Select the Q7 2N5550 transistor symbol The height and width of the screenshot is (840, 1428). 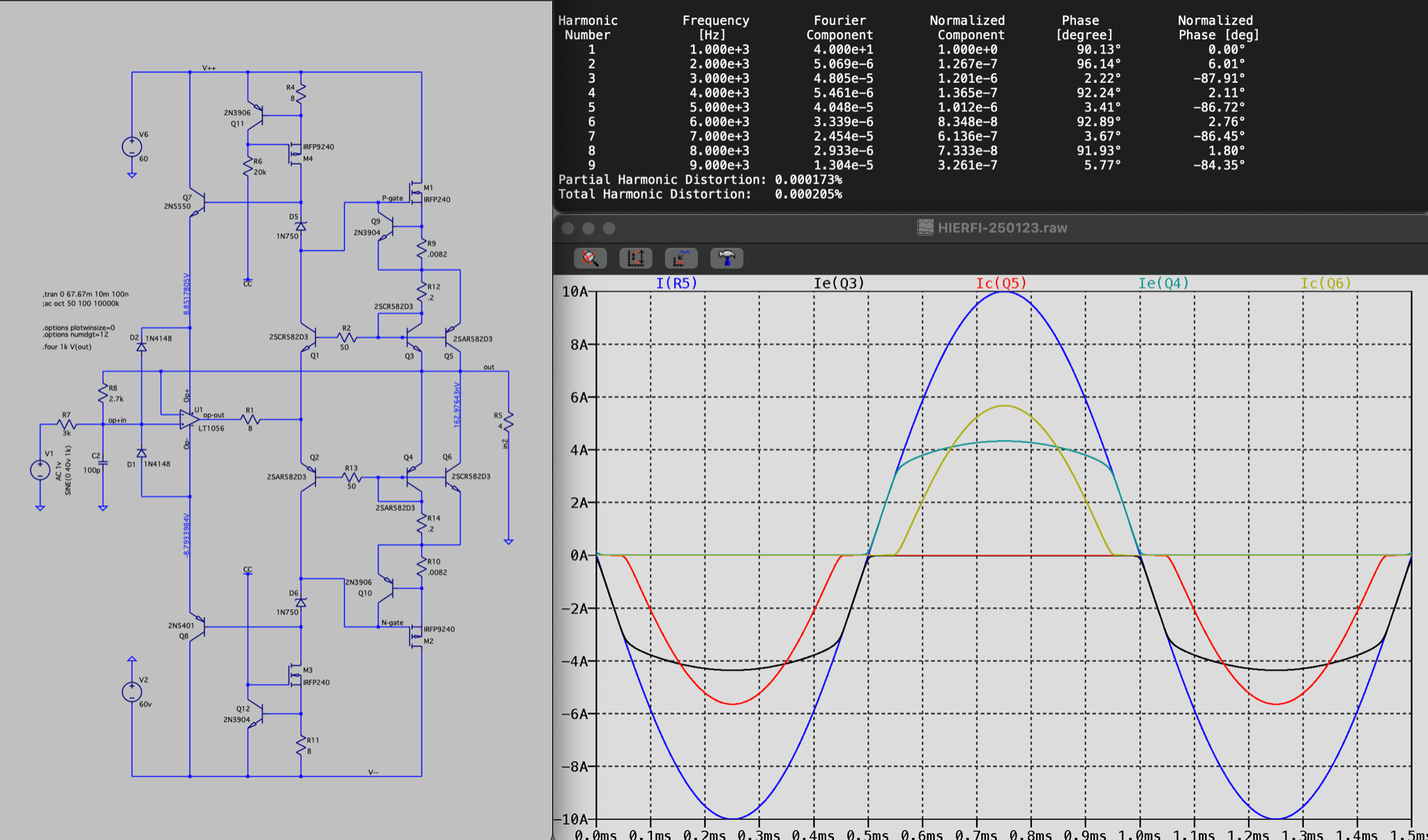pyautogui.click(x=197, y=203)
